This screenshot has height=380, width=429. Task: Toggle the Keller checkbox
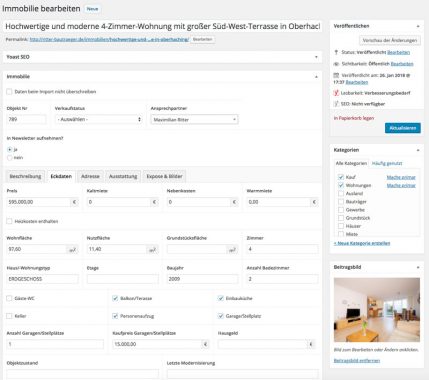[9, 316]
